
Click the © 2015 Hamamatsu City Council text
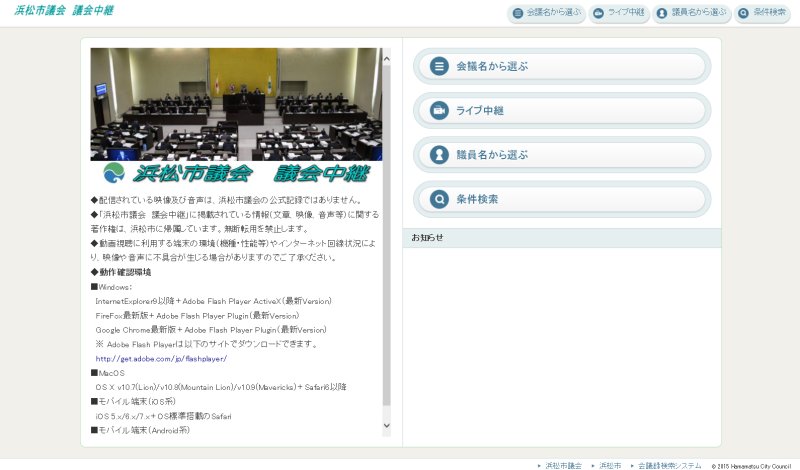[751, 466]
